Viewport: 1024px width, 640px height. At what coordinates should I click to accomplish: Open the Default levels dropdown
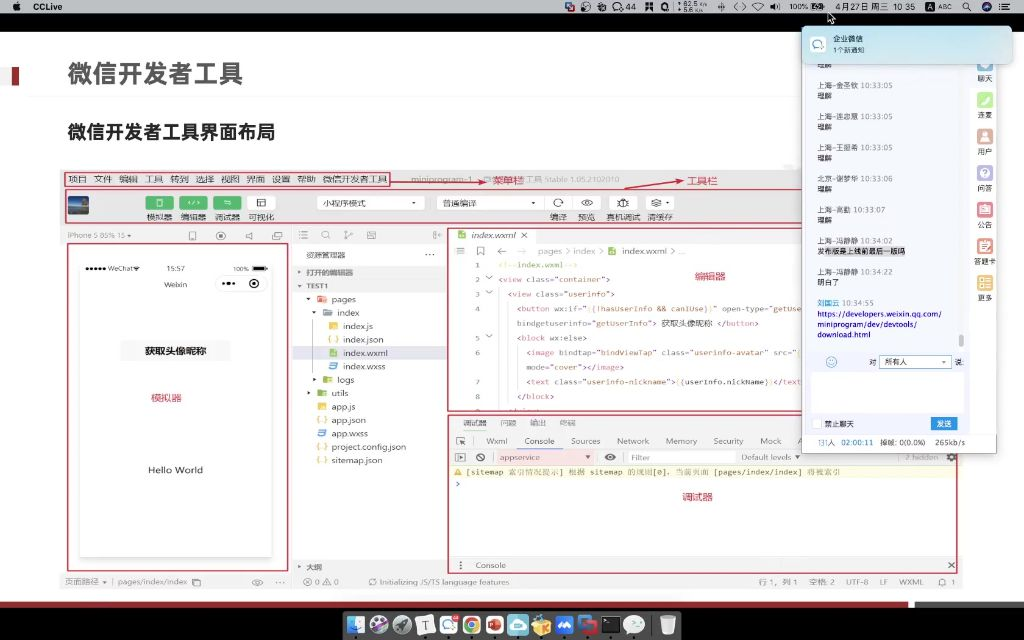click(x=770, y=457)
